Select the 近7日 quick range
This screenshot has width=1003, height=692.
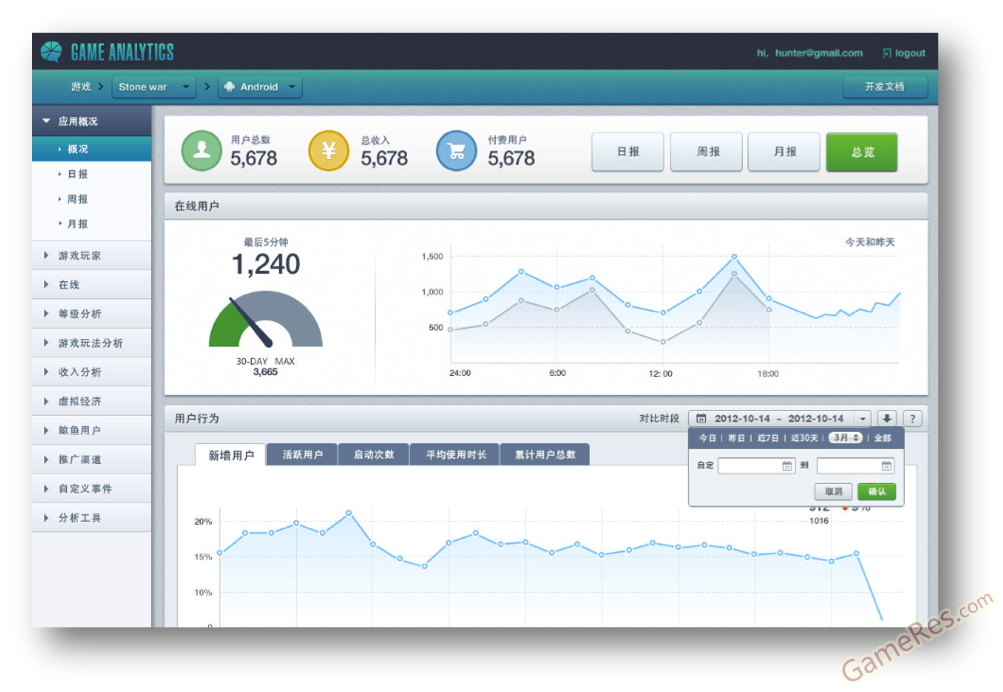pyautogui.click(x=768, y=438)
